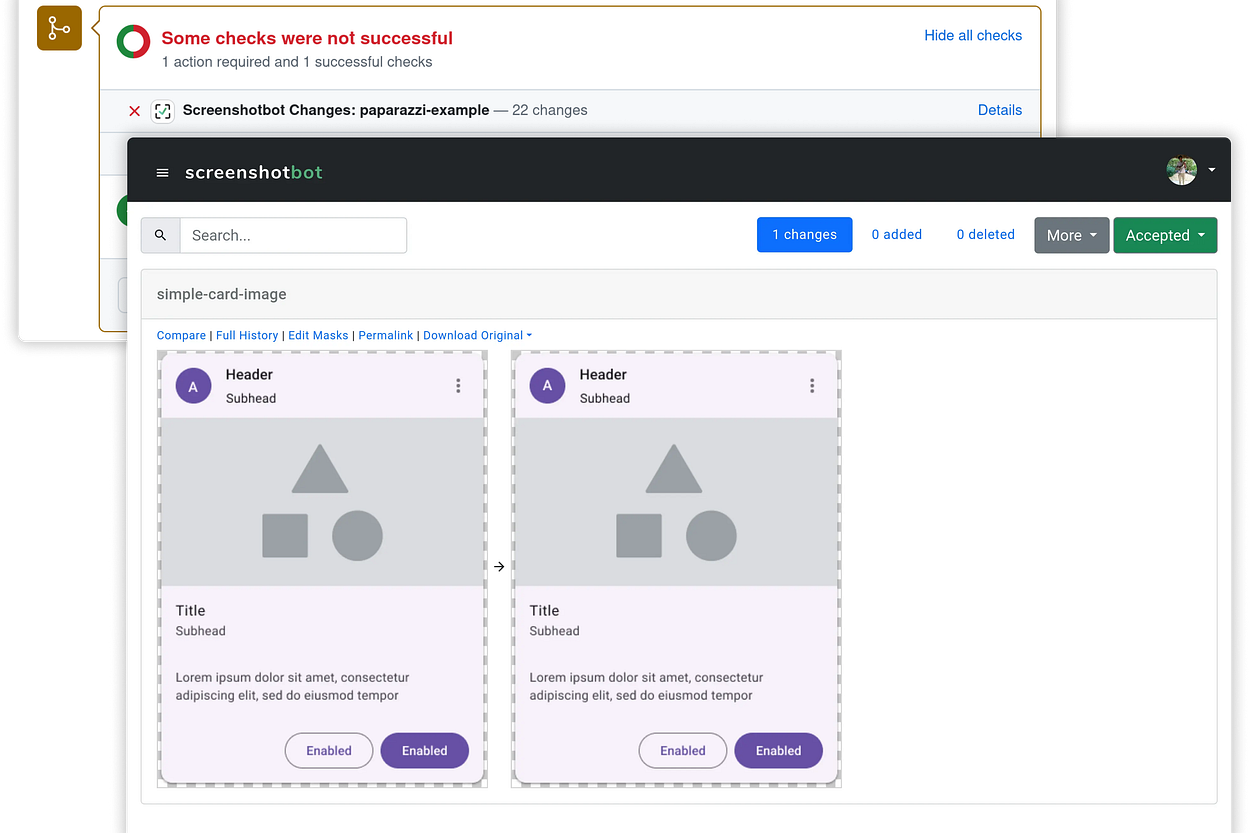
Task: Click '1 action required and 1 successful checks'
Action: (x=297, y=62)
